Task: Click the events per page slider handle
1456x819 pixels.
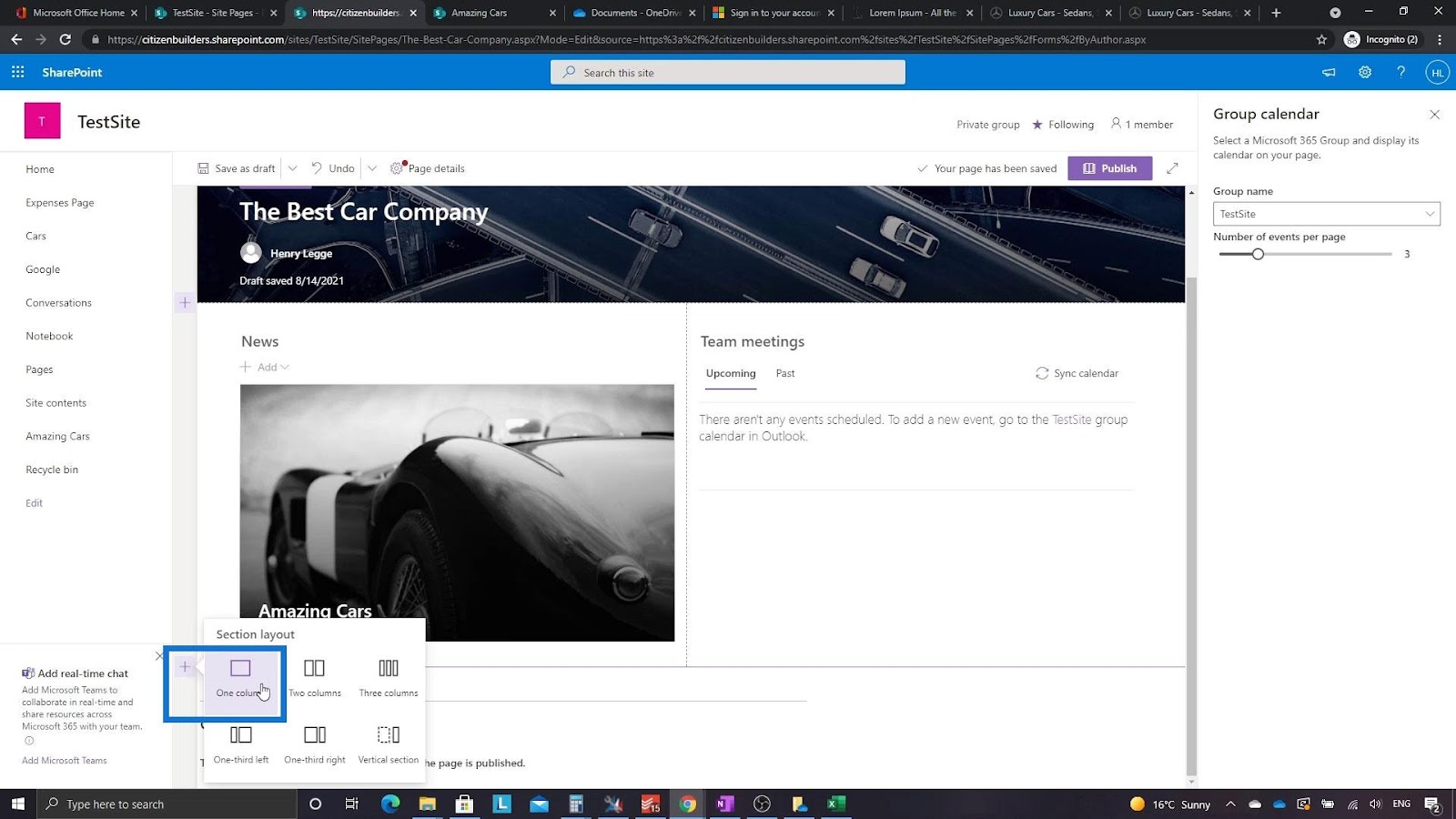Action: (x=1258, y=254)
